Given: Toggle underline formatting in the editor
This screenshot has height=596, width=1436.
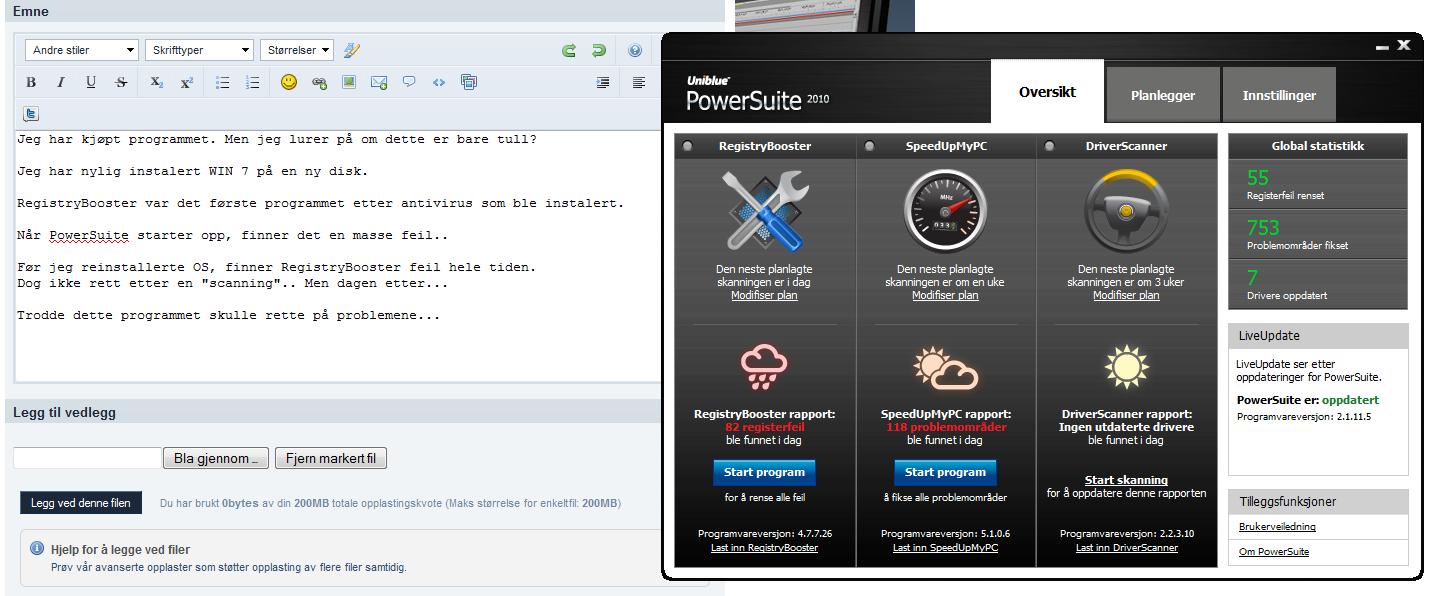Looking at the screenshot, I should pos(91,83).
